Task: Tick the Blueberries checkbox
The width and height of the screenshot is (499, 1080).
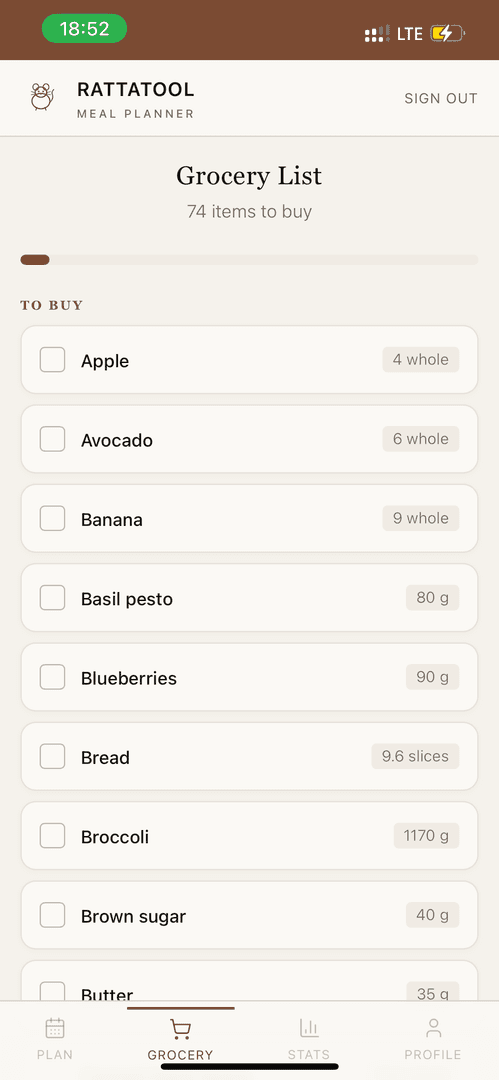Action: pos(52,677)
